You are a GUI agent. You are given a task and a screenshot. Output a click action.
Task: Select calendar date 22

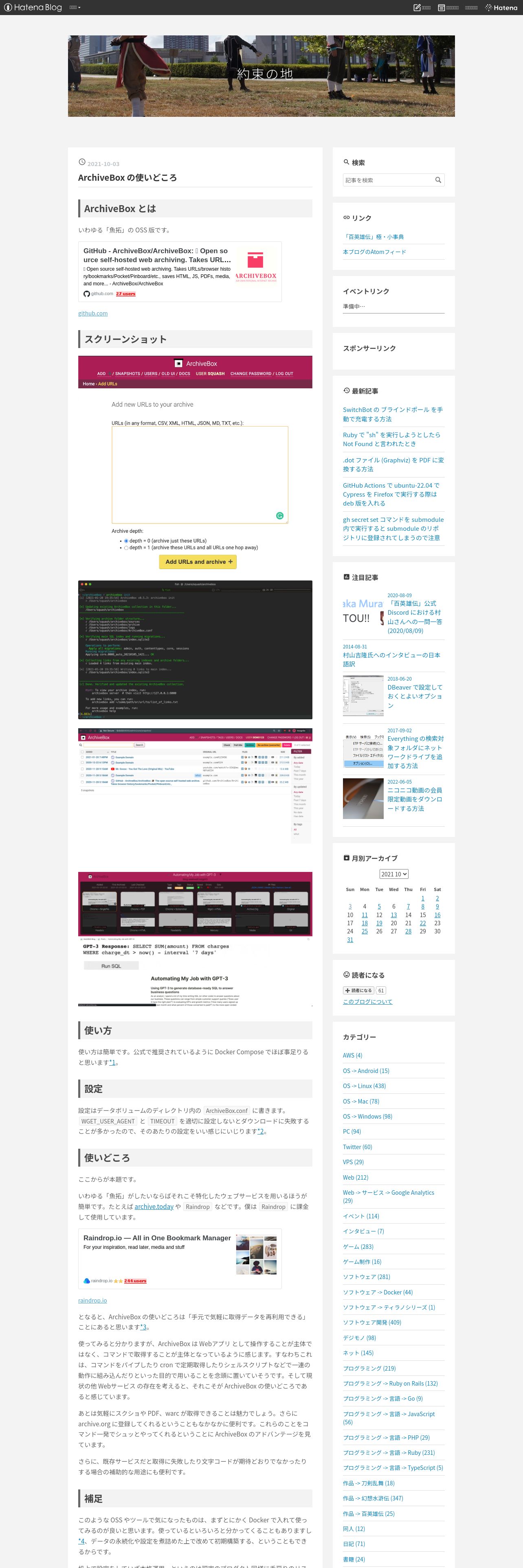point(422,923)
